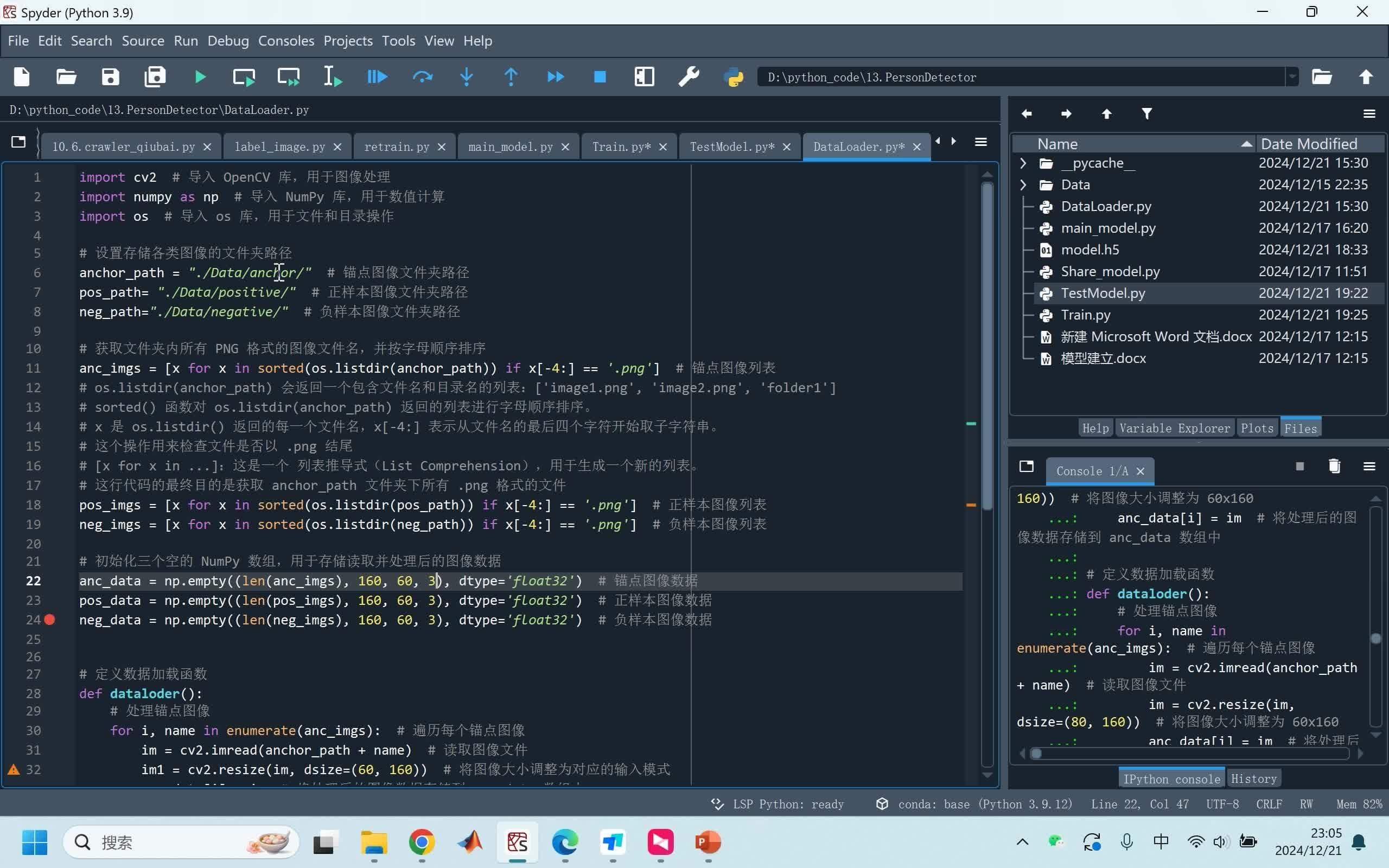Screen dimensions: 1389x868
Task: Click the console horizontal scrollbar
Action: [1191, 754]
